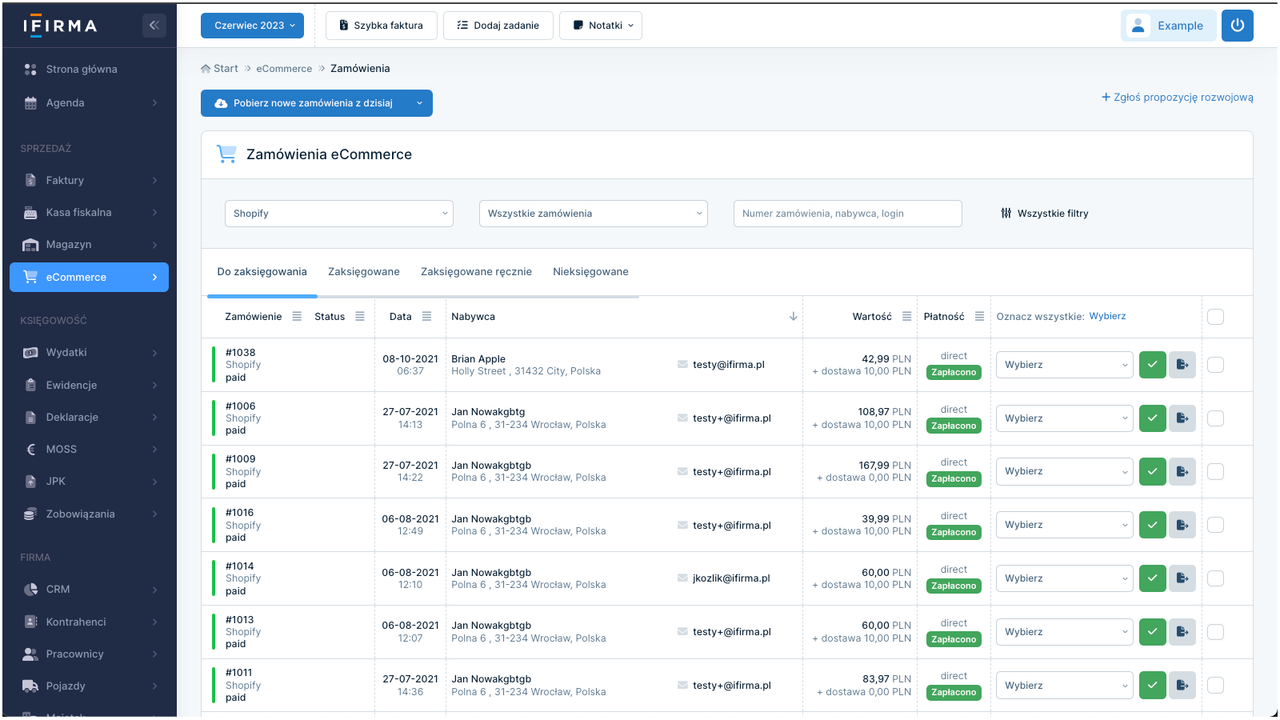Viewport: 1280px width, 720px height.
Task: Click the Start breadcrumb link
Action: tap(219, 69)
